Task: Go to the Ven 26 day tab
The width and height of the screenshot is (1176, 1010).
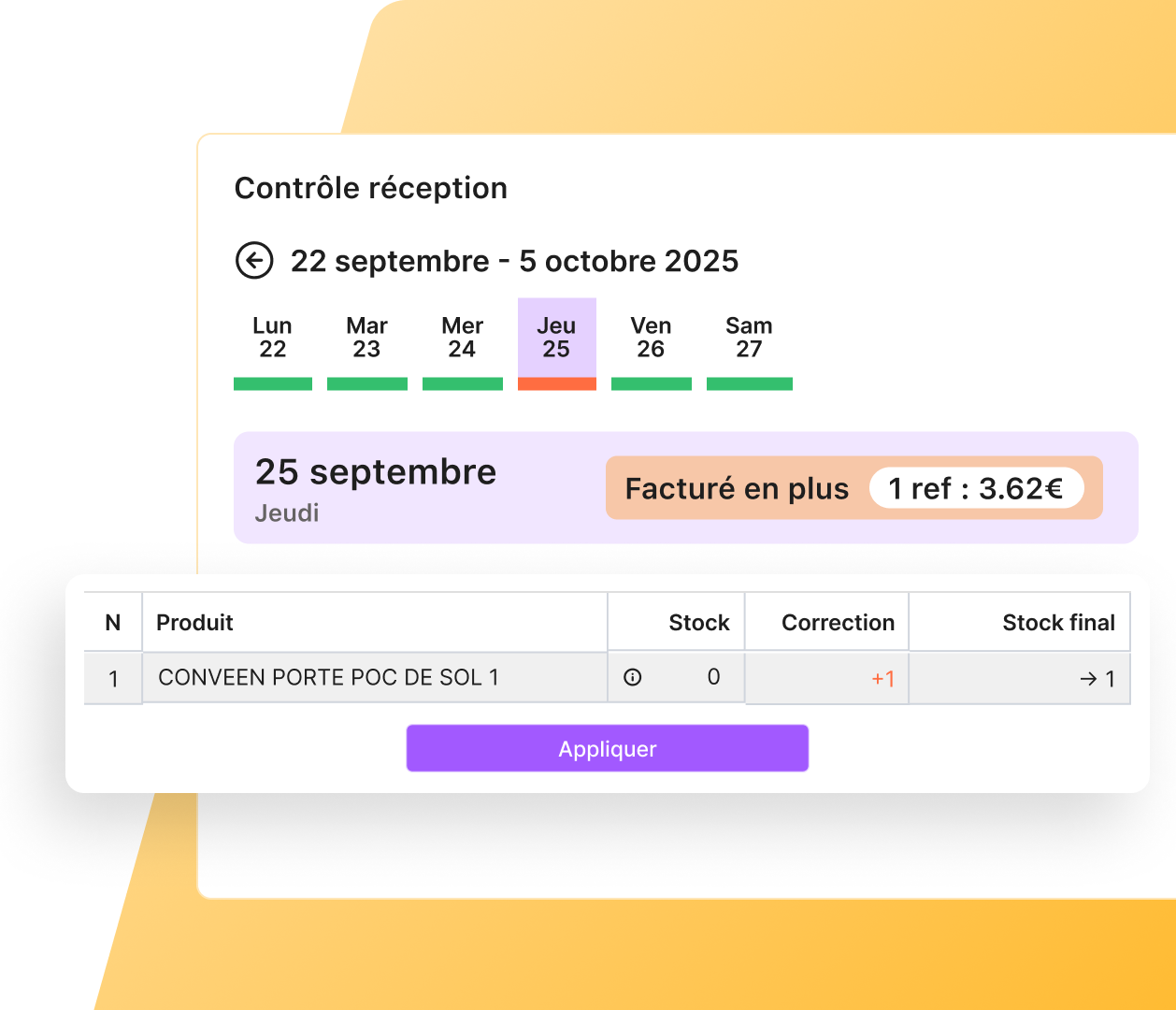Action: click(x=651, y=338)
